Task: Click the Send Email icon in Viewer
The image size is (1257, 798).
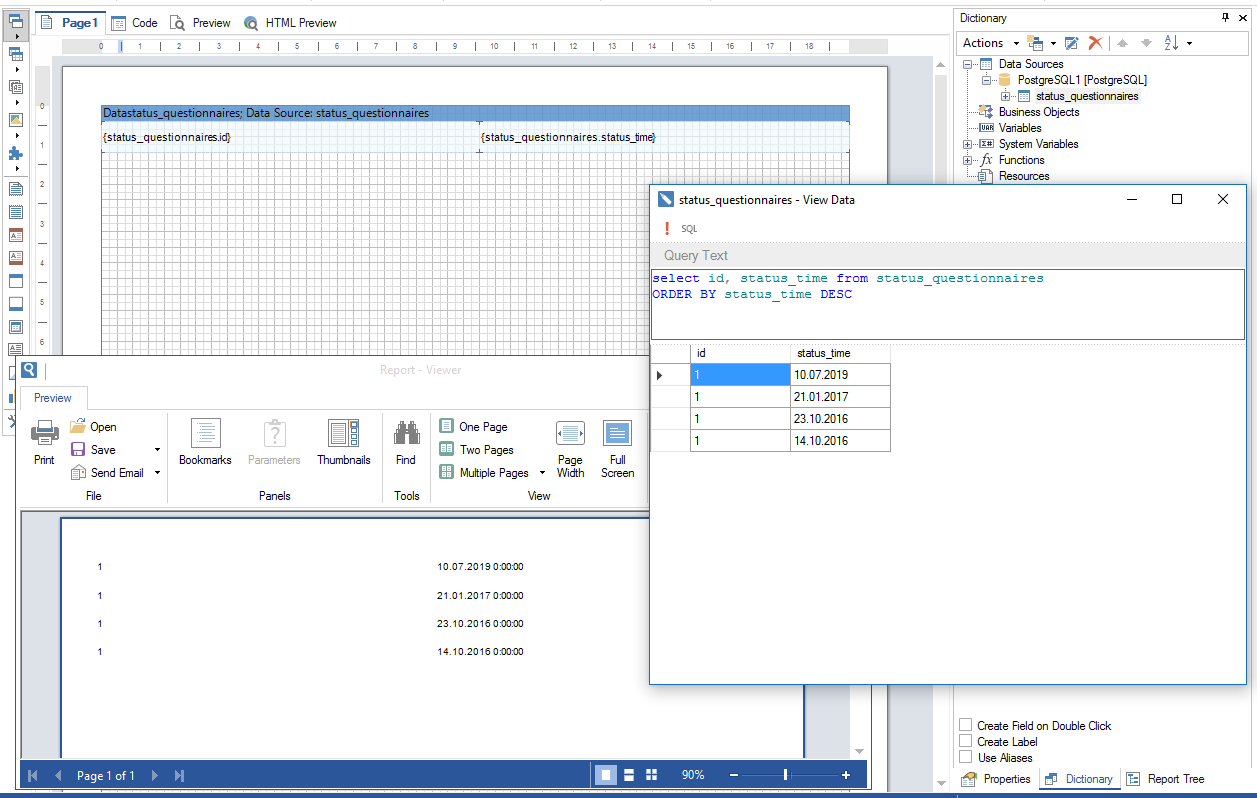Action: [x=78, y=472]
